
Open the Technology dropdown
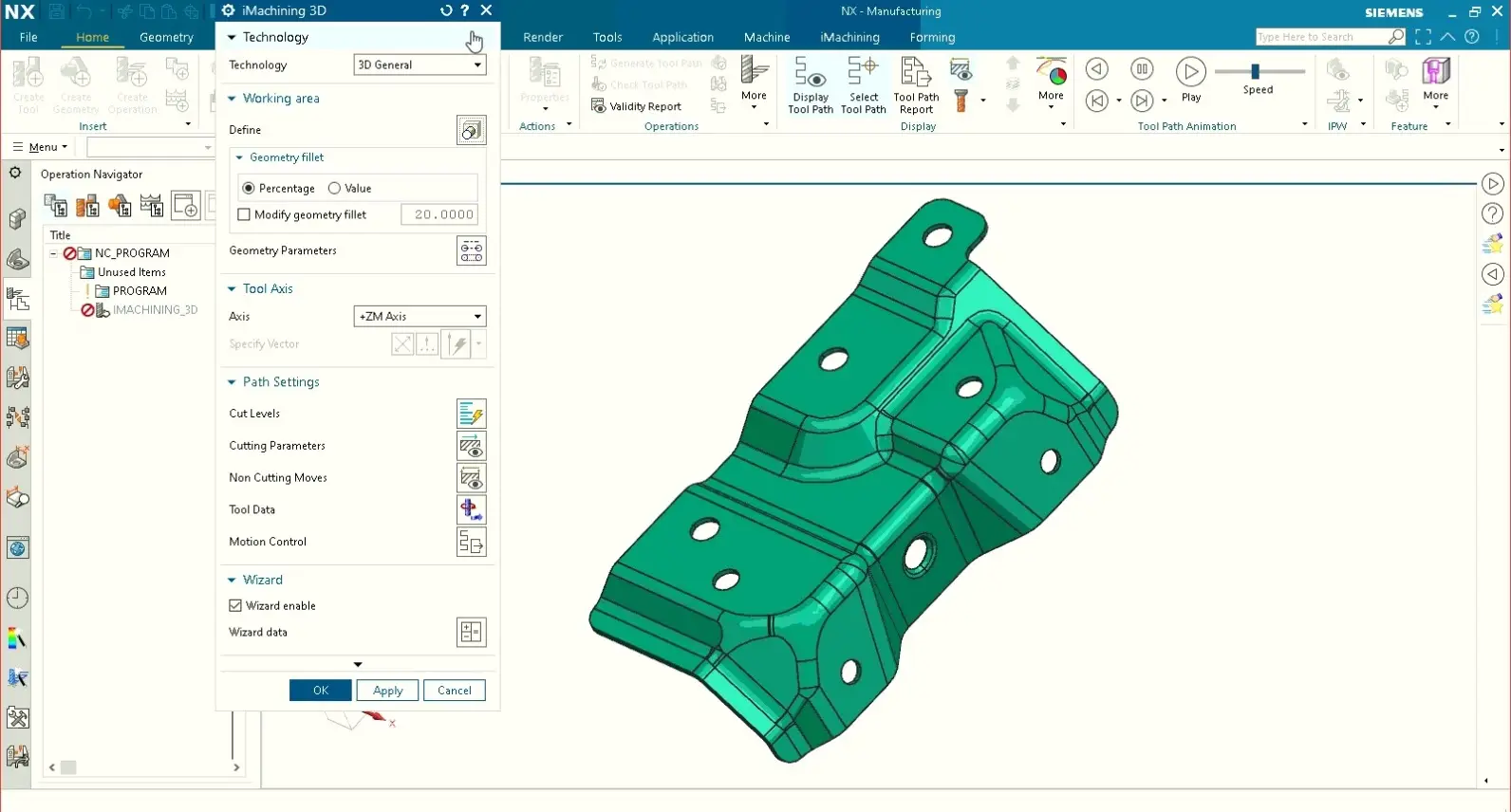tap(420, 65)
